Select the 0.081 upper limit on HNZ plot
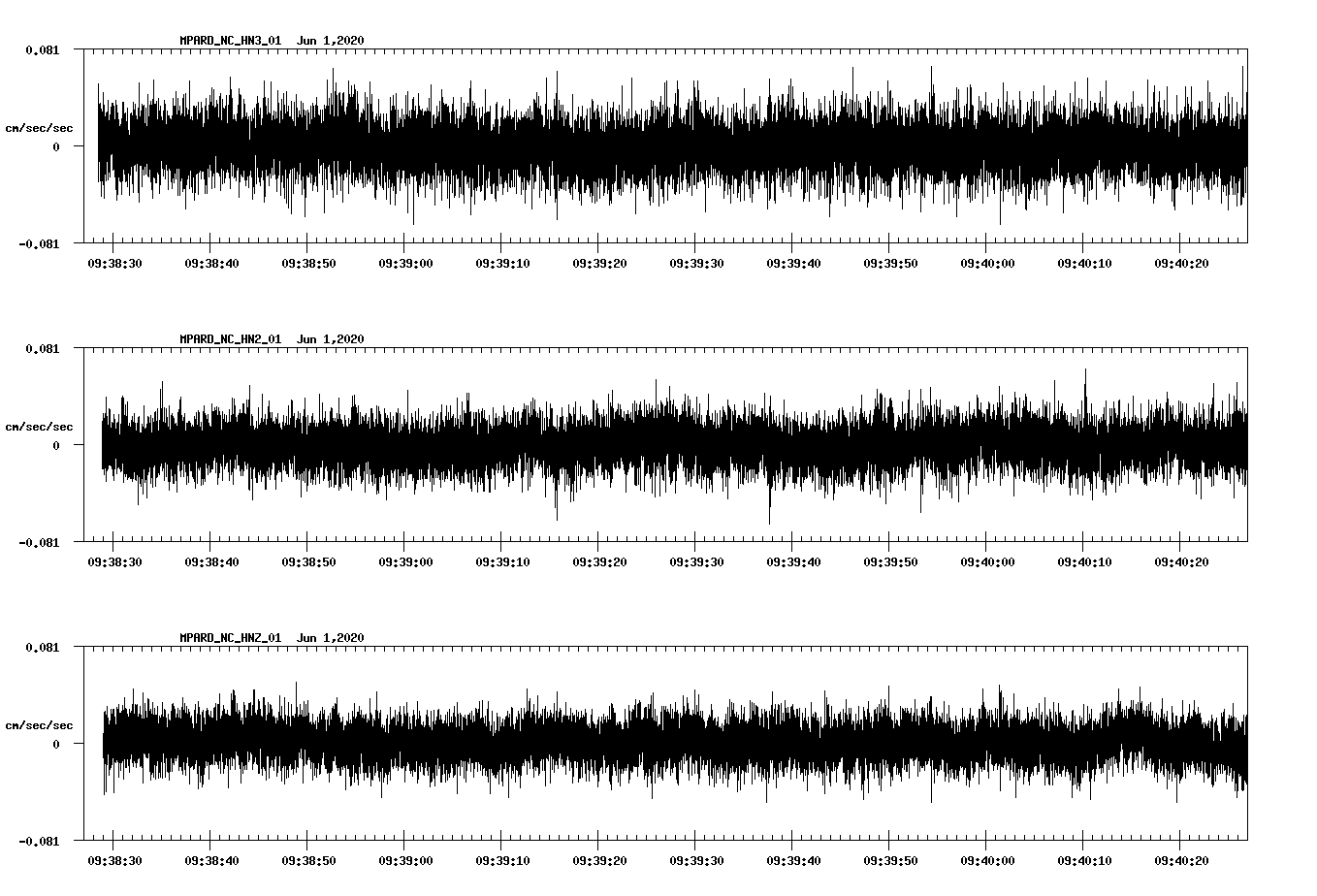This screenshot has width=1317, height=896. click(42, 647)
